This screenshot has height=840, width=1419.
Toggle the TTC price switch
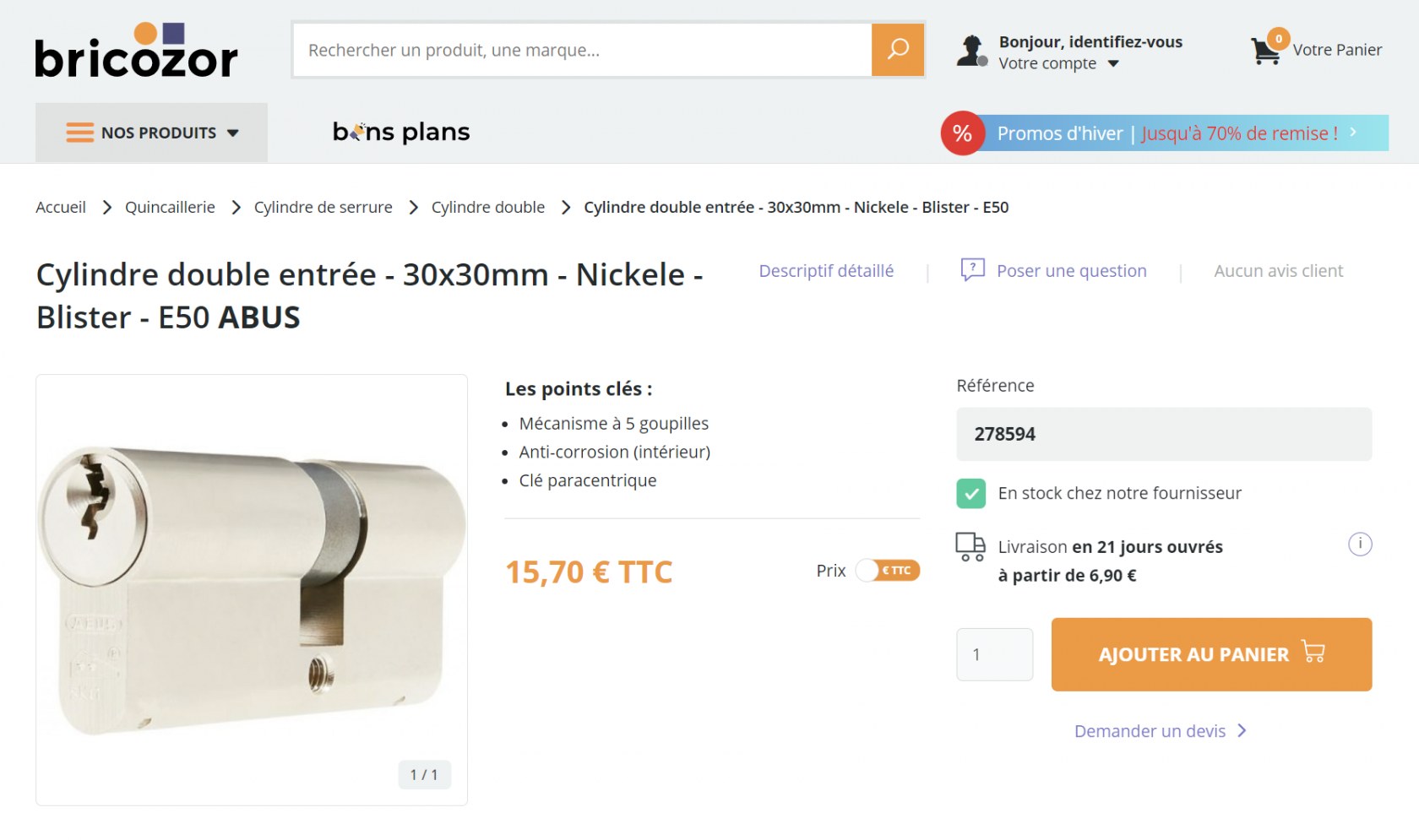[x=887, y=571]
